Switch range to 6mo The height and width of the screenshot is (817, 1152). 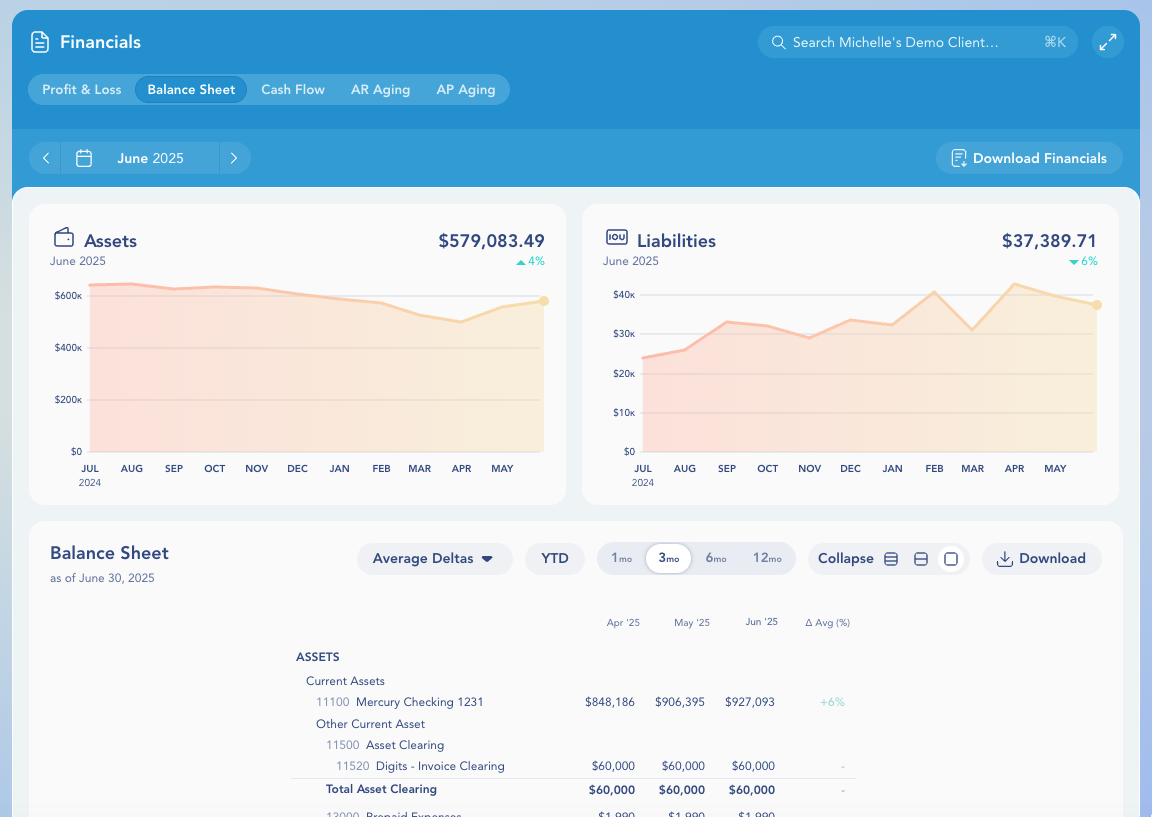click(x=716, y=559)
